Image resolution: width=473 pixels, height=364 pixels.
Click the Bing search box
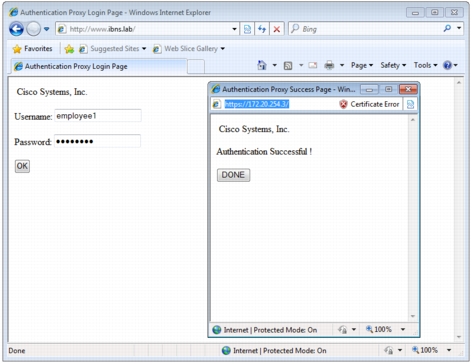point(365,29)
